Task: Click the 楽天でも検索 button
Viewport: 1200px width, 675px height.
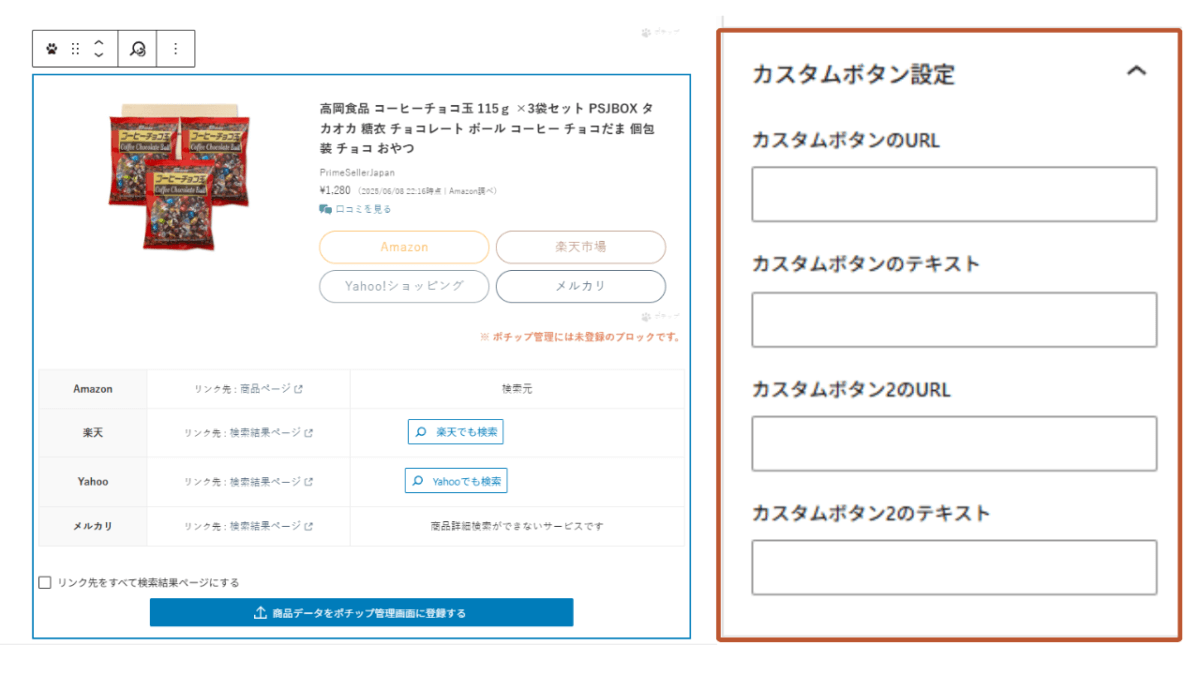Action: [456, 432]
